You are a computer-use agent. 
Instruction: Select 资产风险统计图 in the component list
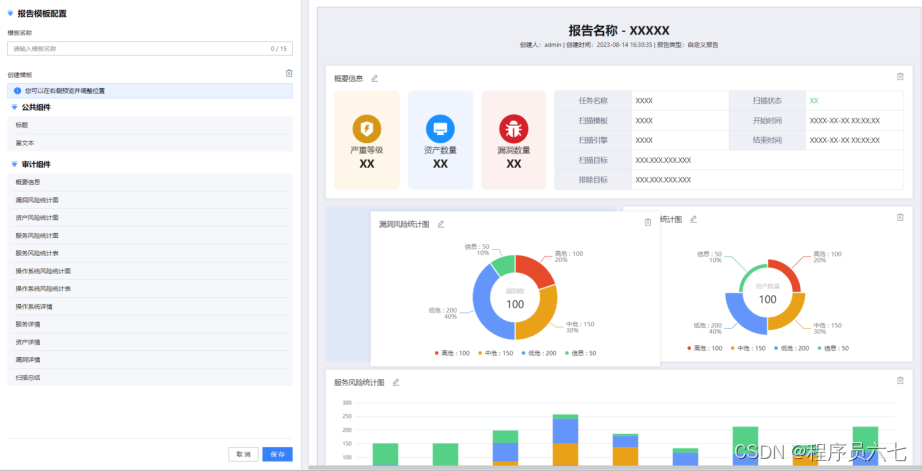coord(150,218)
